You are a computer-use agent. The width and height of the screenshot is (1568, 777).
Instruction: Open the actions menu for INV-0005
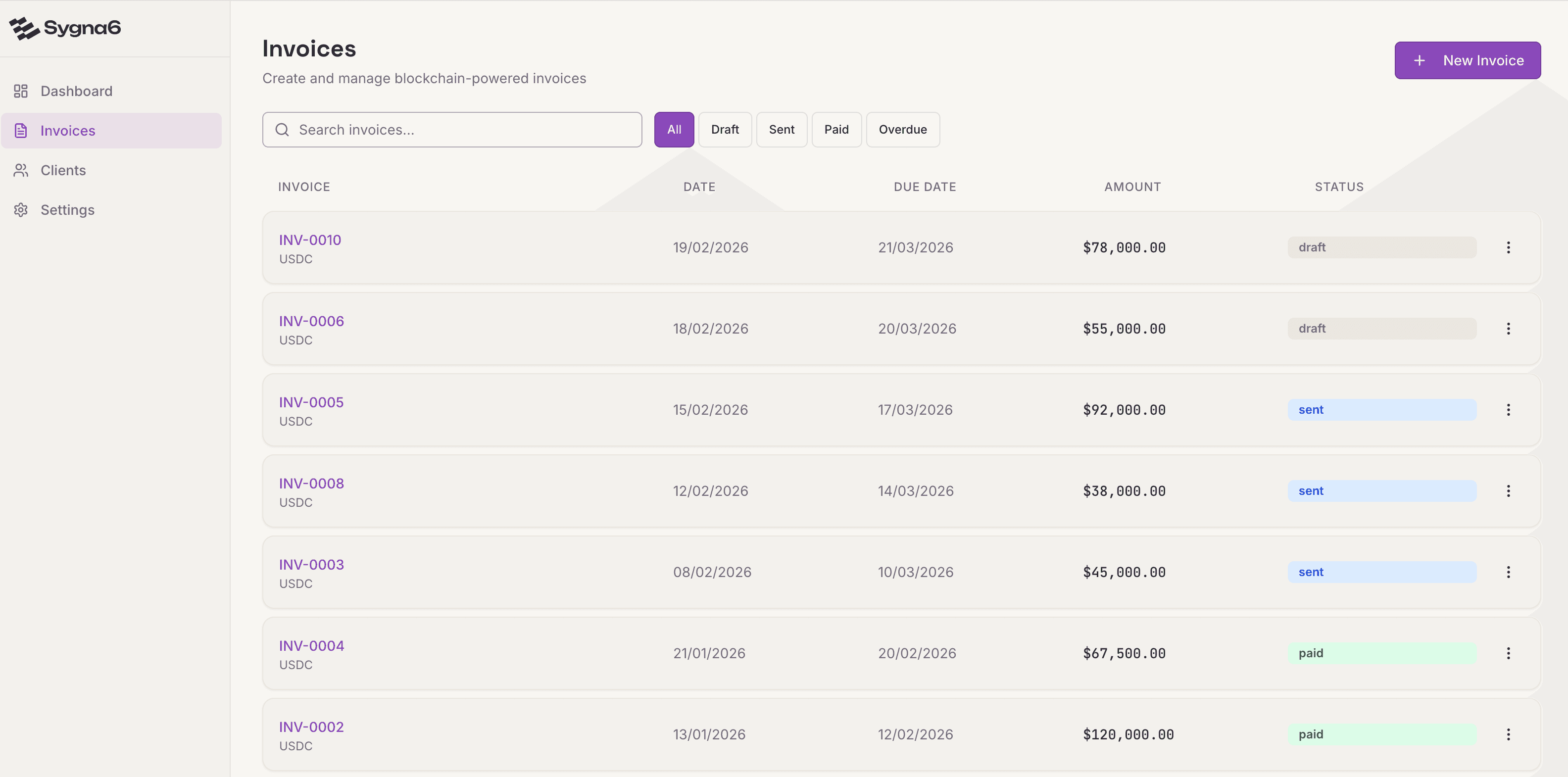(1509, 409)
